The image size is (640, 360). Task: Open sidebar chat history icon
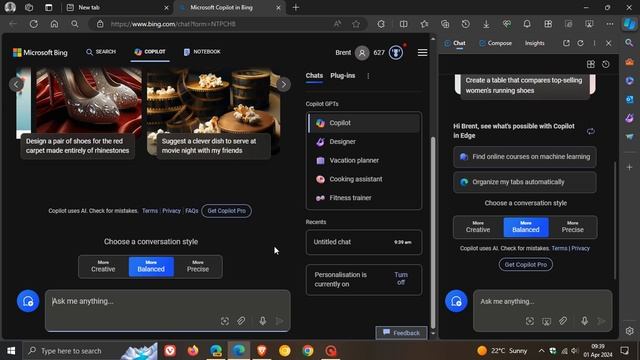point(606,64)
